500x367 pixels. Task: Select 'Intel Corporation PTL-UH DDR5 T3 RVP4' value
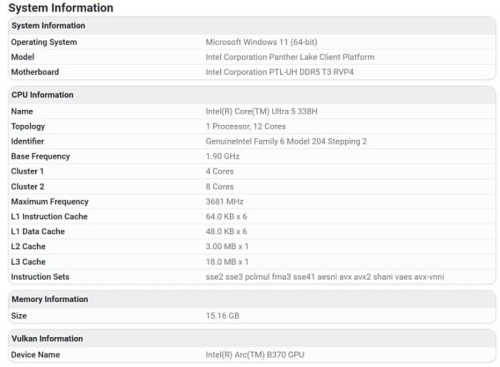tap(280, 72)
